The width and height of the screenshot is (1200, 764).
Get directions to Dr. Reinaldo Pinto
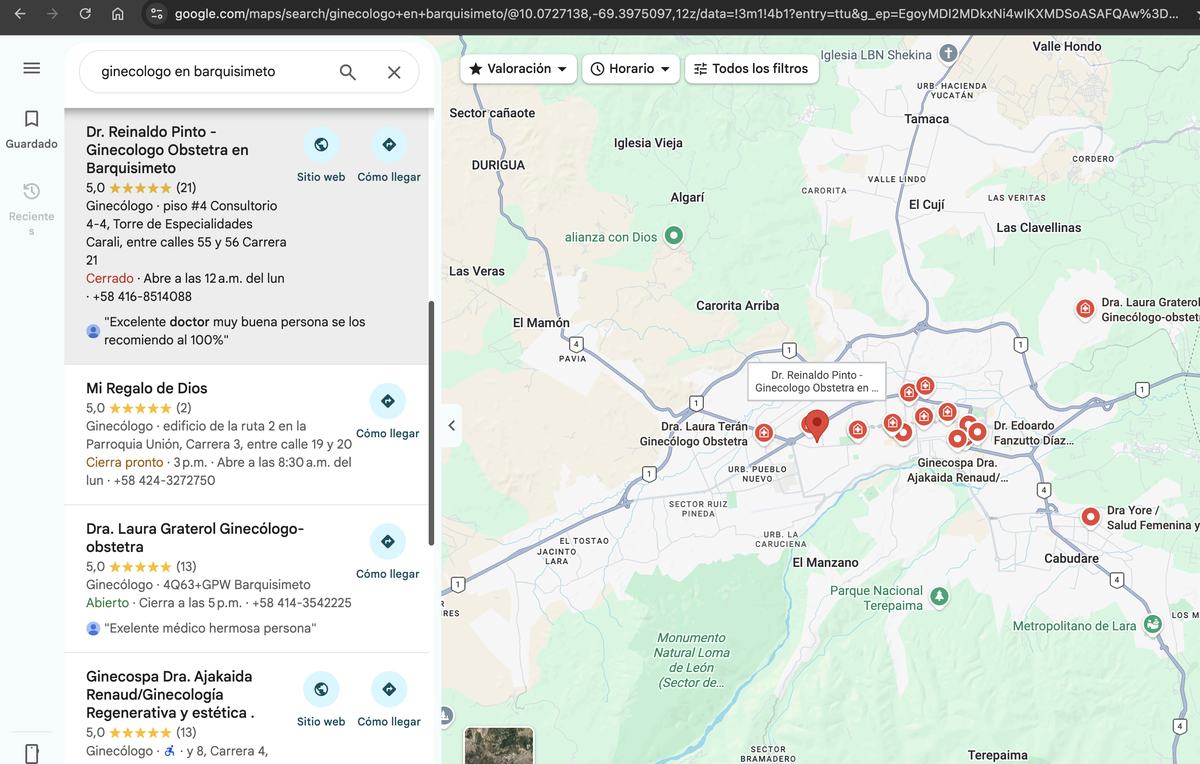click(x=389, y=155)
